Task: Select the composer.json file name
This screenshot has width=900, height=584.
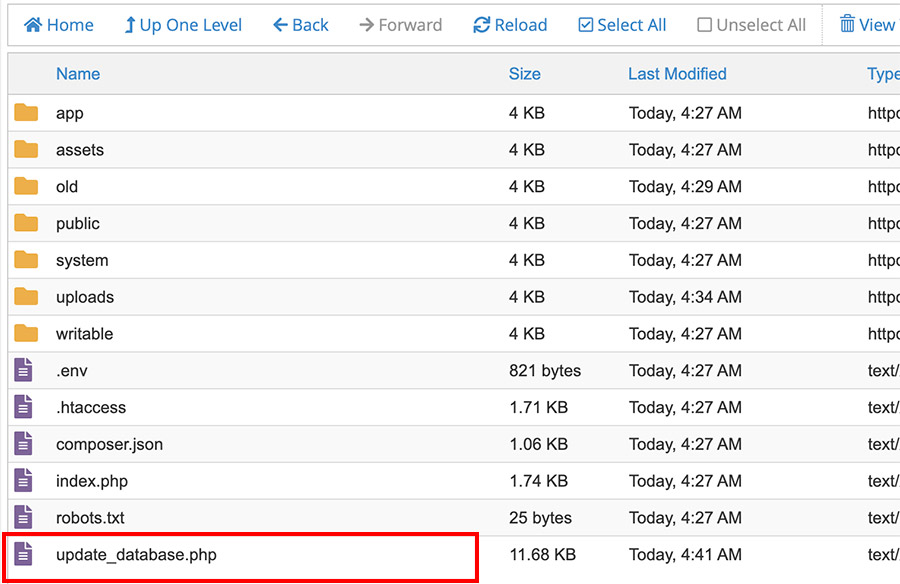Action: tap(109, 444)
